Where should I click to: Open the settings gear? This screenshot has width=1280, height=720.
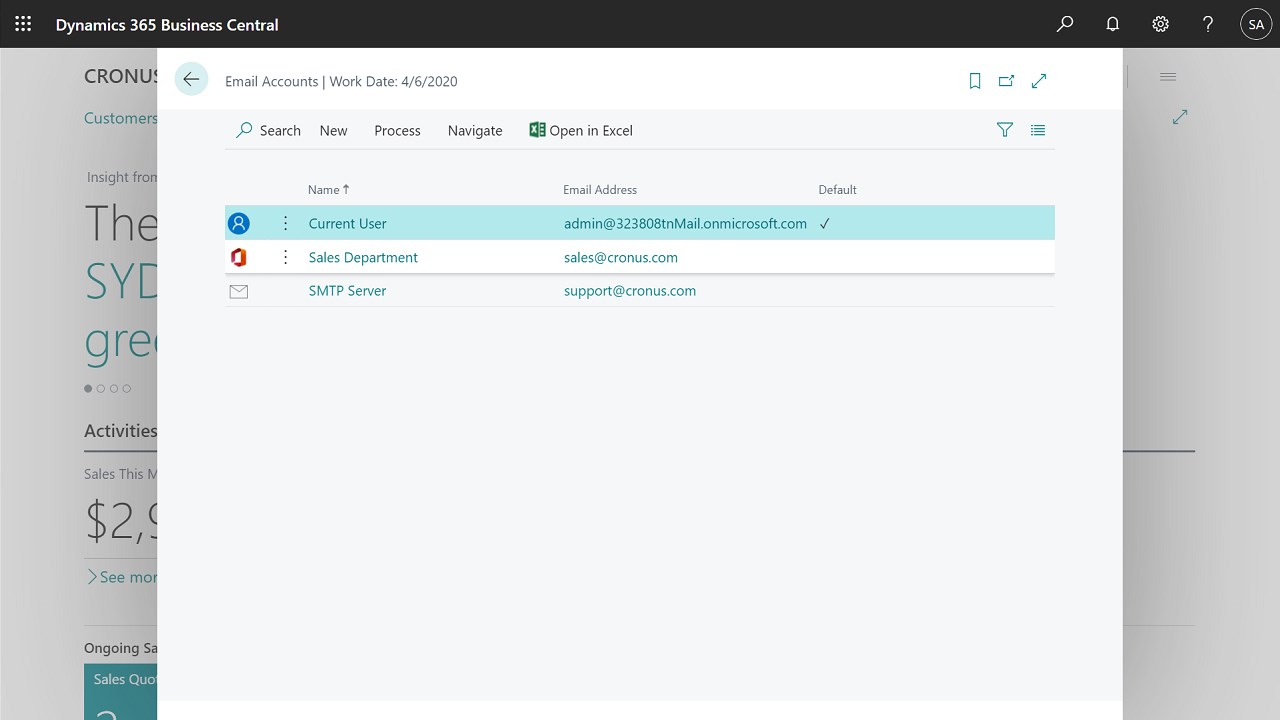[x=1160, y=24]
